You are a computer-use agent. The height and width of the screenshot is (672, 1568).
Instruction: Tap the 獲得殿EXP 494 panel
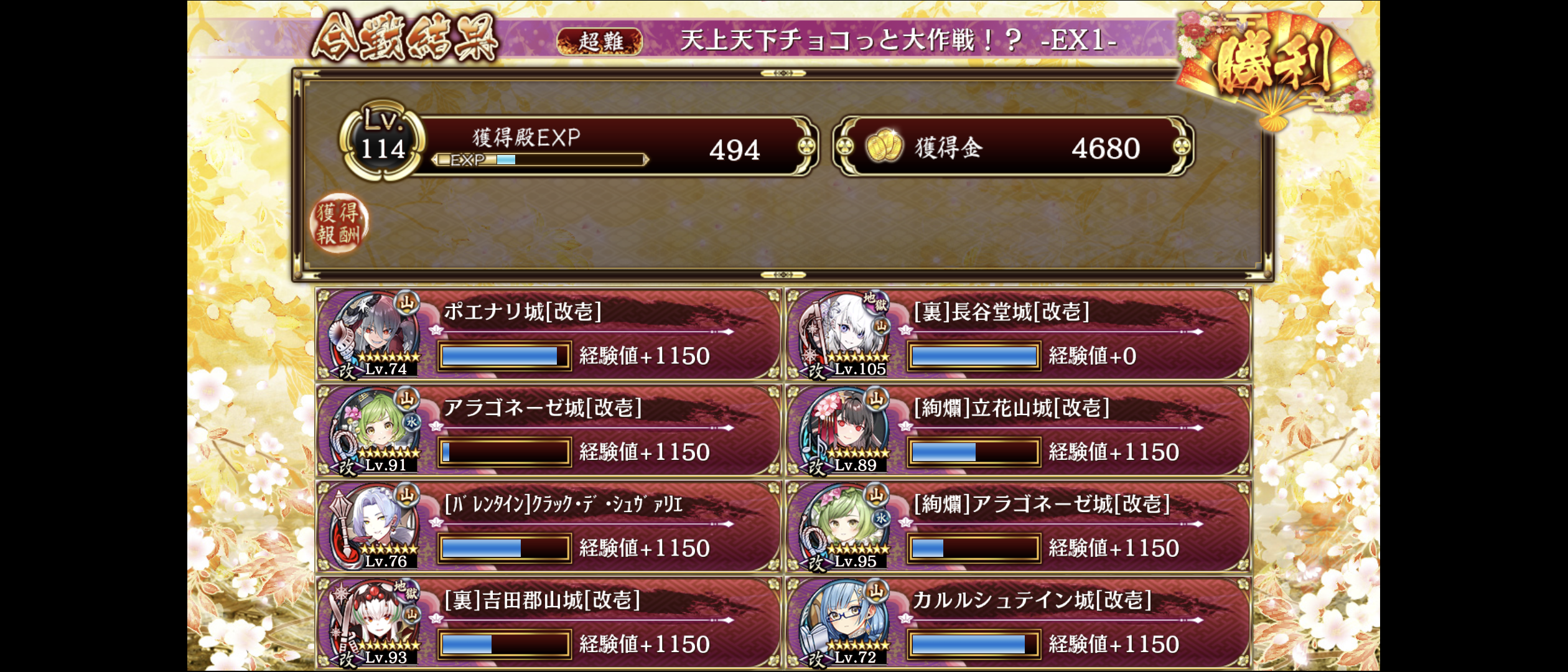613,146
